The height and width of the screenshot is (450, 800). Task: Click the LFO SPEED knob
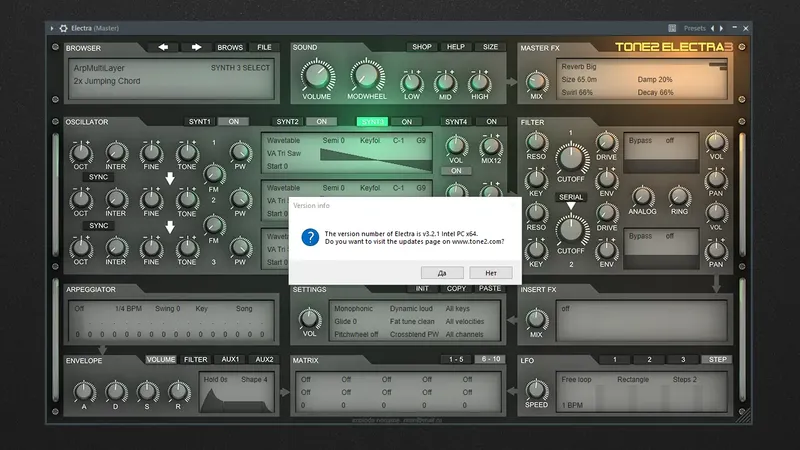coord(536,390)
